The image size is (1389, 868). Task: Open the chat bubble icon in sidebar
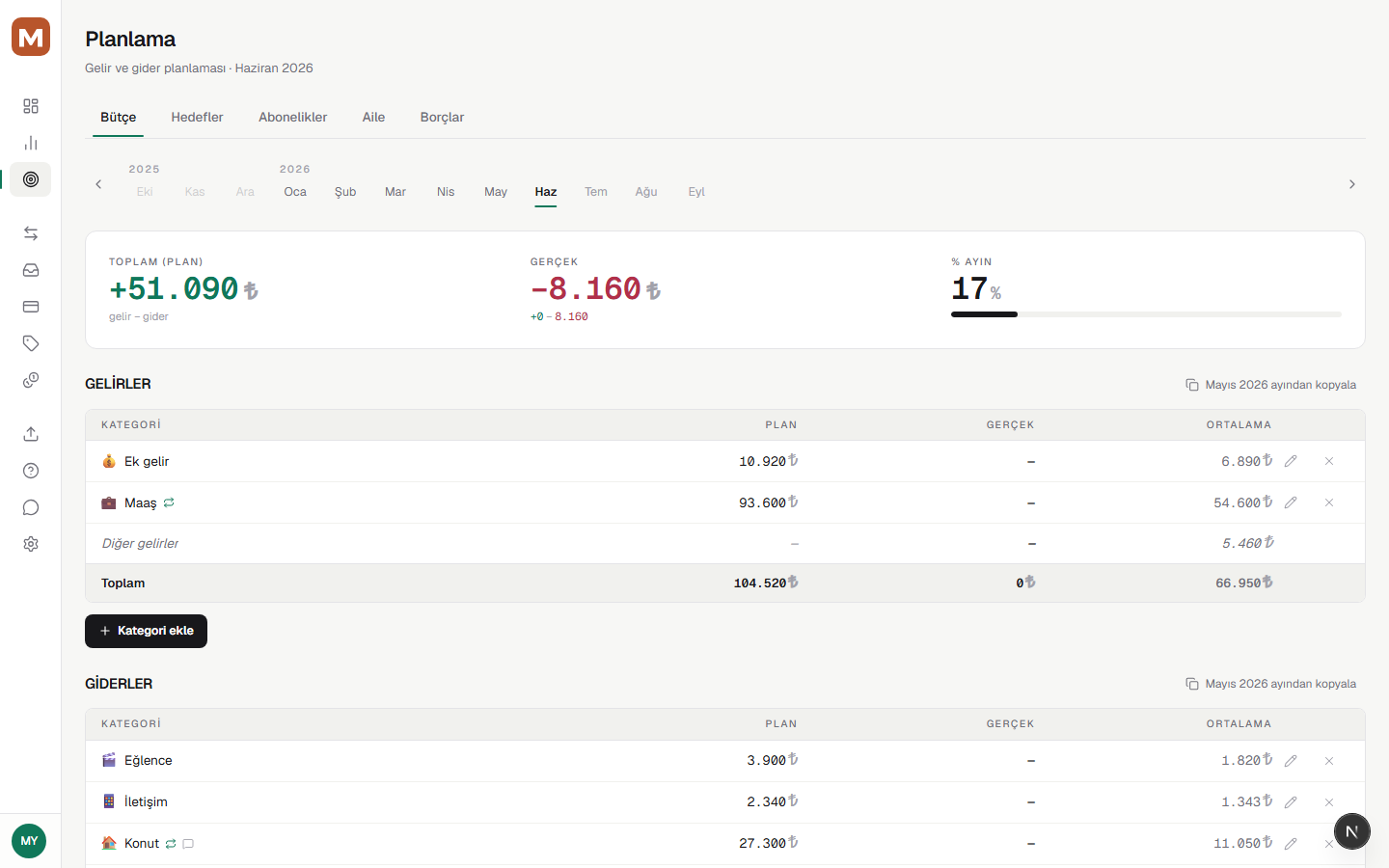(31, 507)
